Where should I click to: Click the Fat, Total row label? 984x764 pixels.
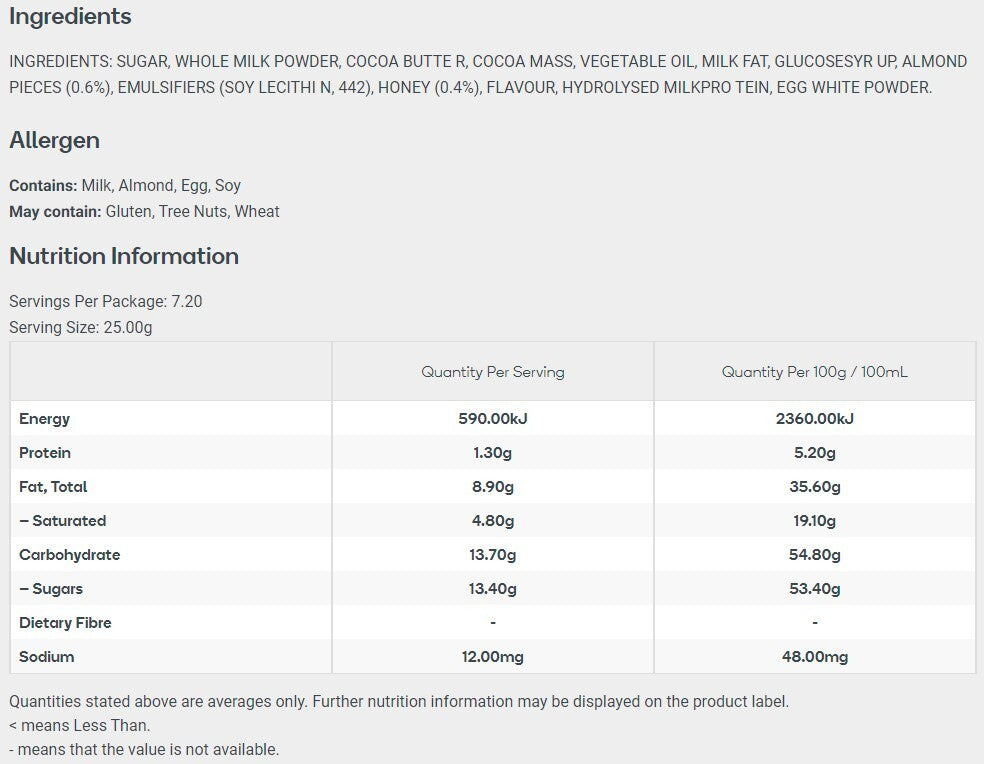pyautogui.click(x=53, y=487)
